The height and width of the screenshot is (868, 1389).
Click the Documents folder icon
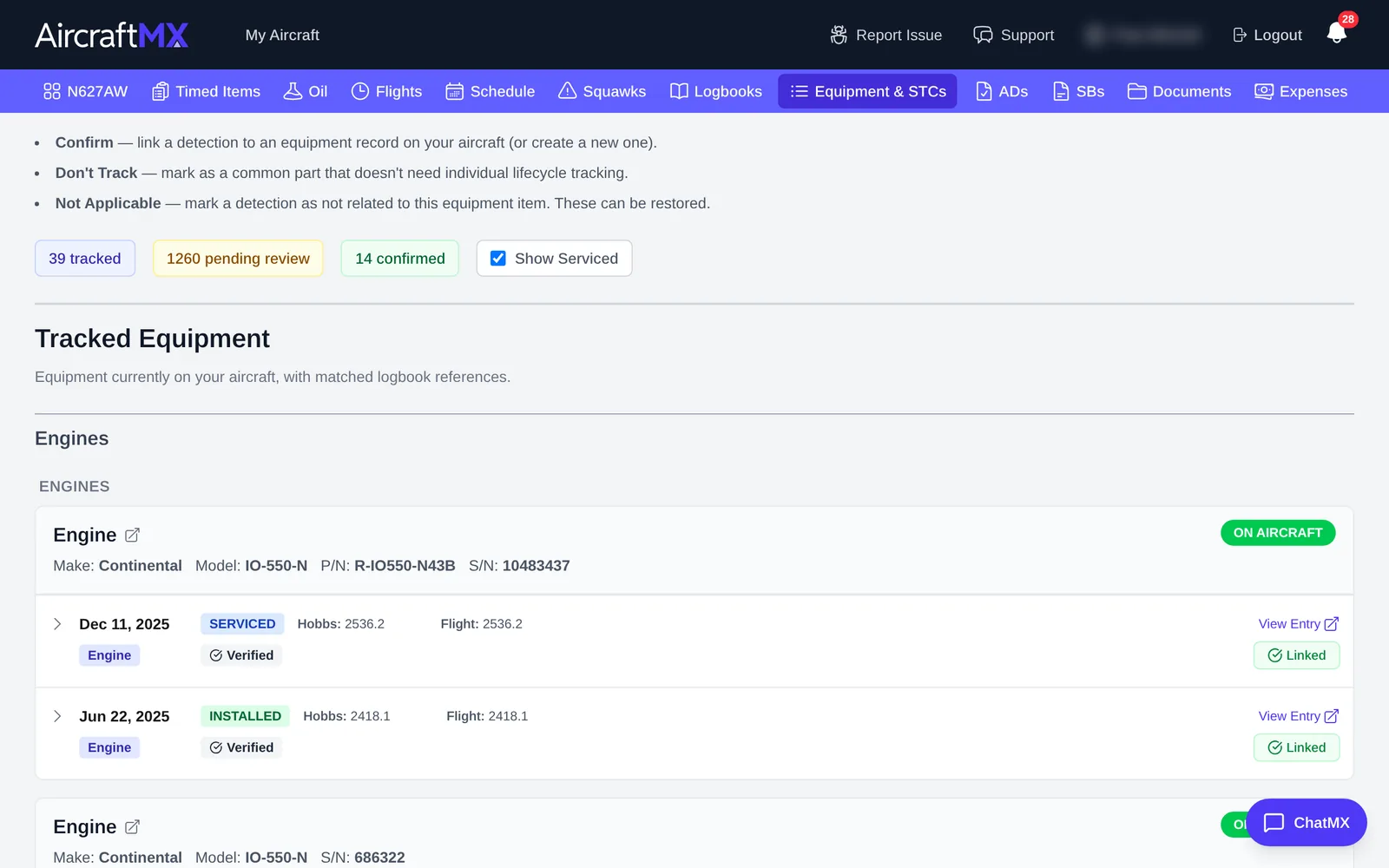point(1137,91)
